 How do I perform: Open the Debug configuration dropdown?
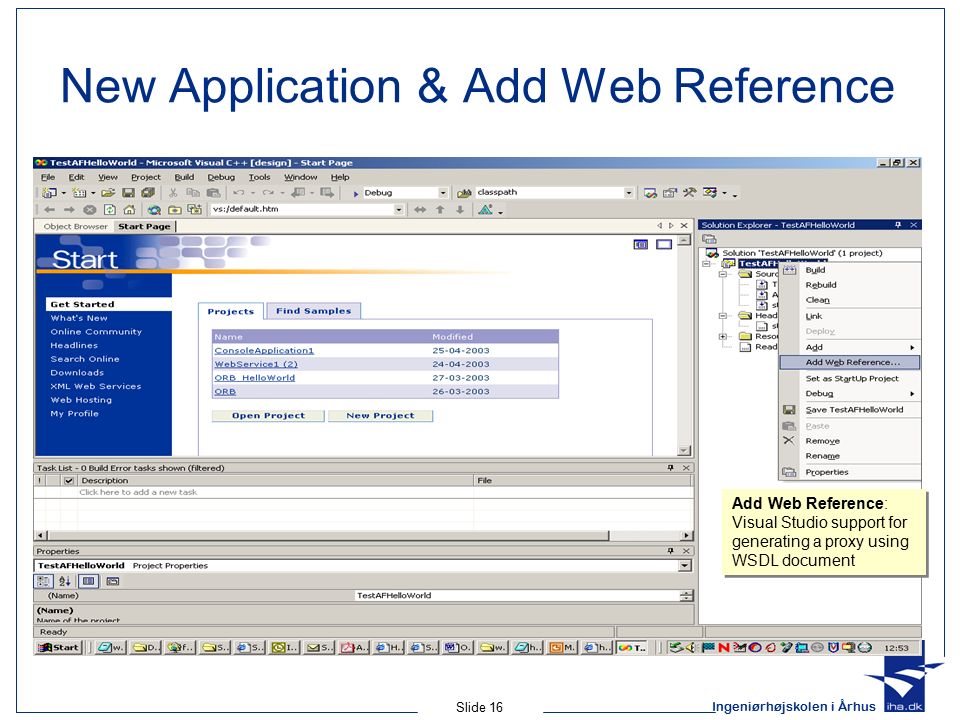coord(443,193)
